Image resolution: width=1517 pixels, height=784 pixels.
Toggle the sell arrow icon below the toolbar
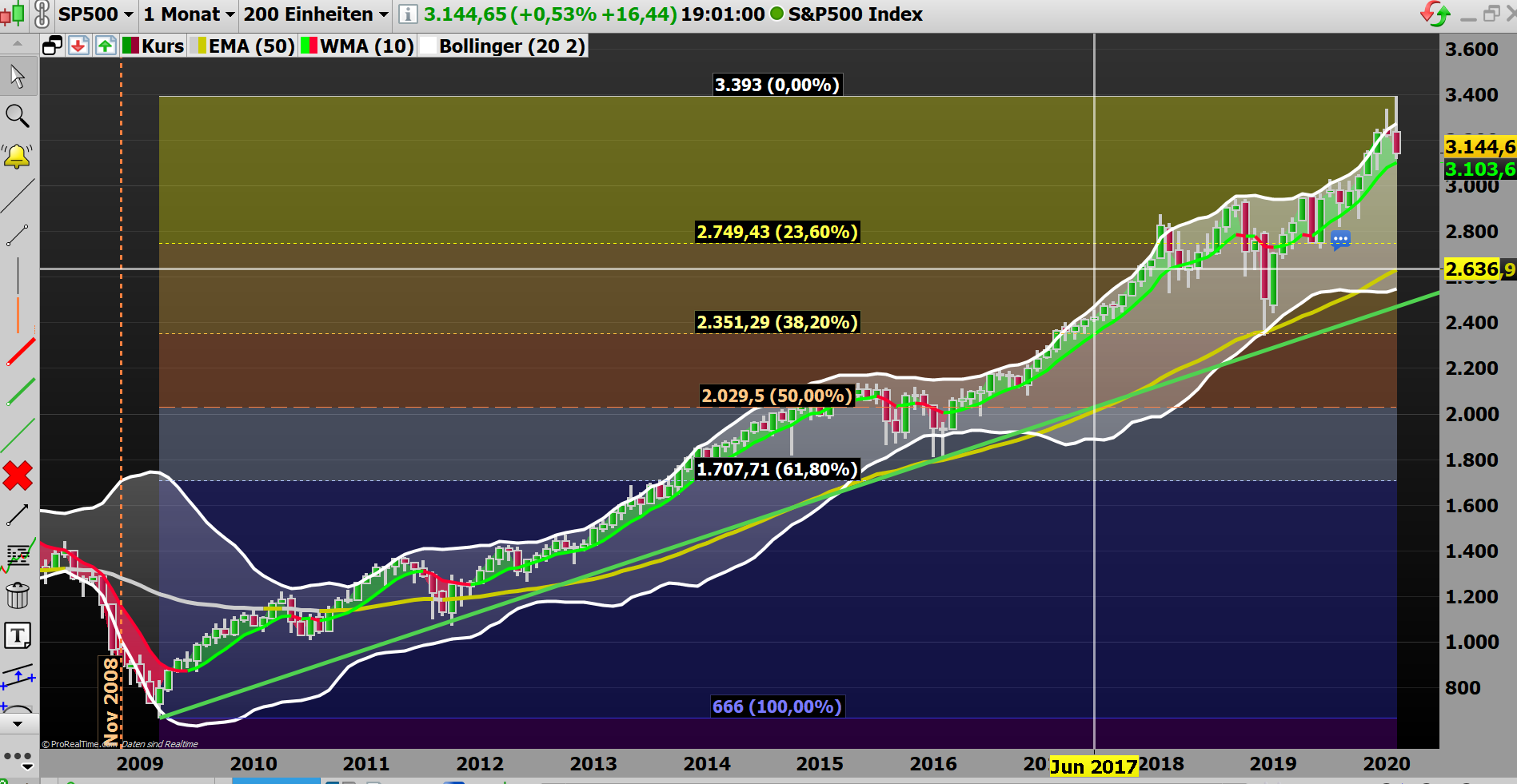(x=78, y=46)
